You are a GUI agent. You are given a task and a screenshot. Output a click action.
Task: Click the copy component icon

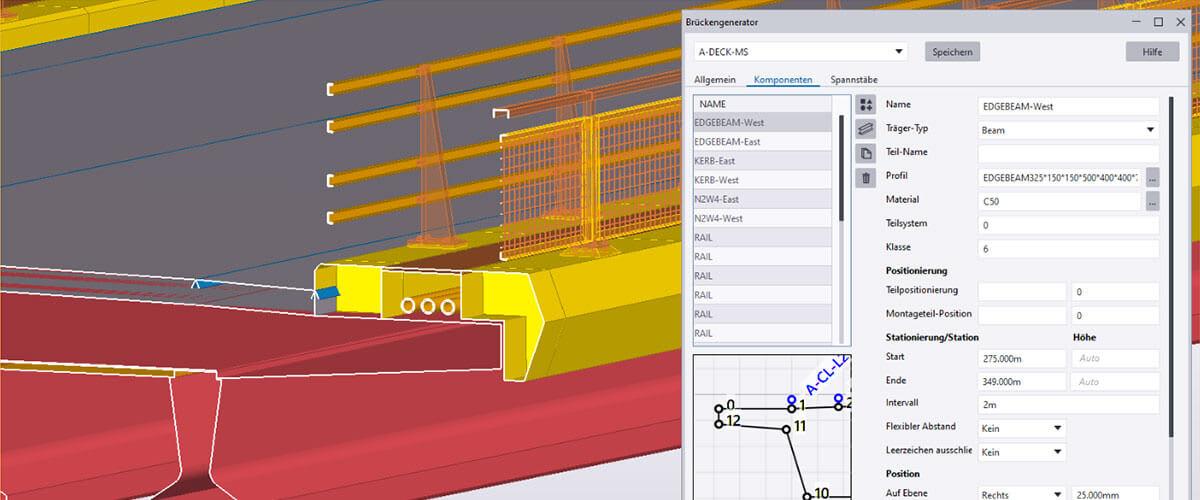(866, 153)
